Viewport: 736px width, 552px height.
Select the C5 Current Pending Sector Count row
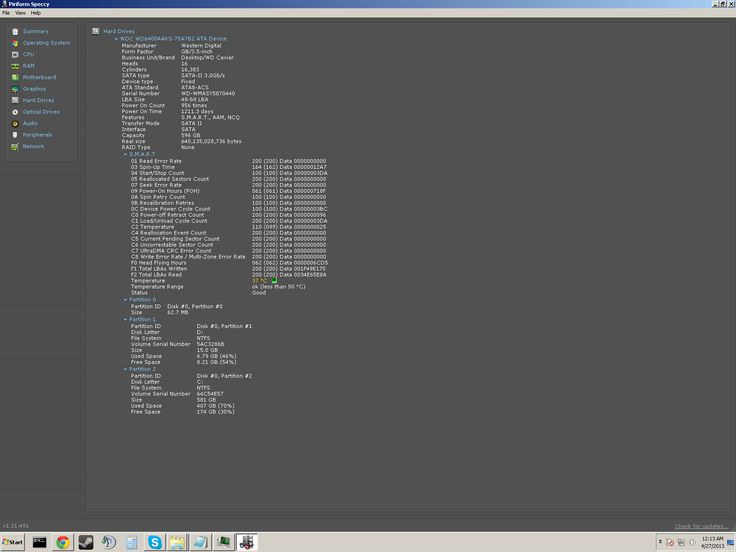click(229, 239)
